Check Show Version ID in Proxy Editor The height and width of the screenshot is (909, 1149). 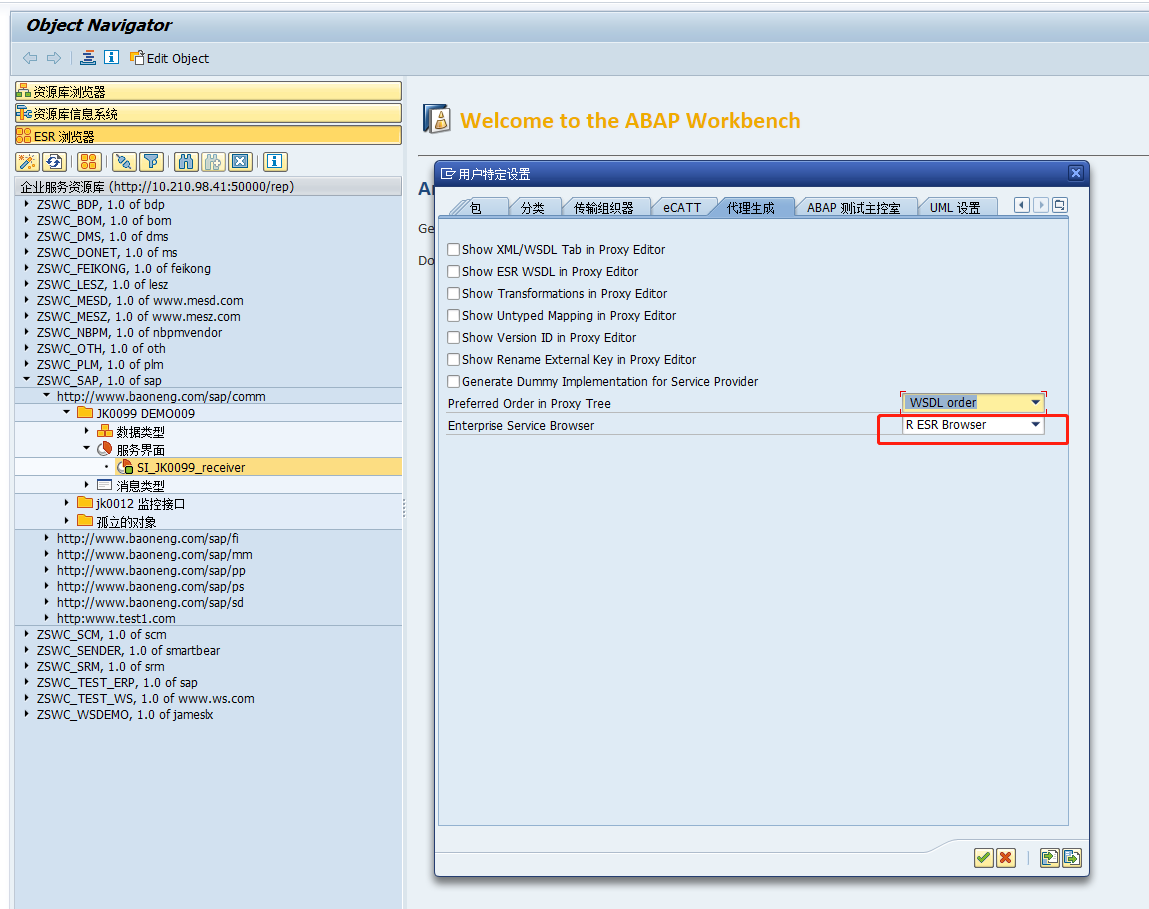[x=453, y=337]
